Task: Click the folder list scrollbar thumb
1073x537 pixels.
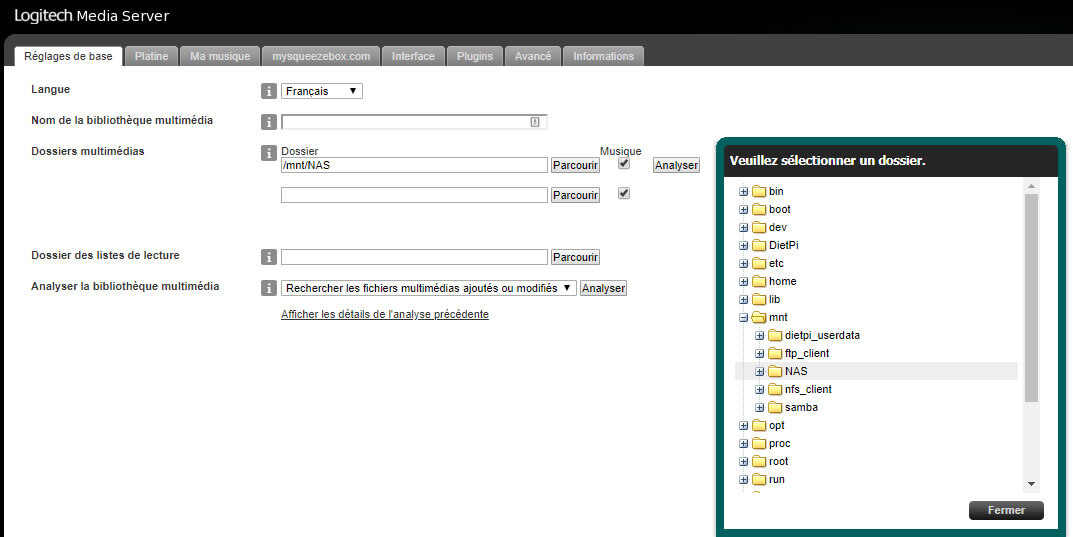Action: click(x=1031, y=298)
